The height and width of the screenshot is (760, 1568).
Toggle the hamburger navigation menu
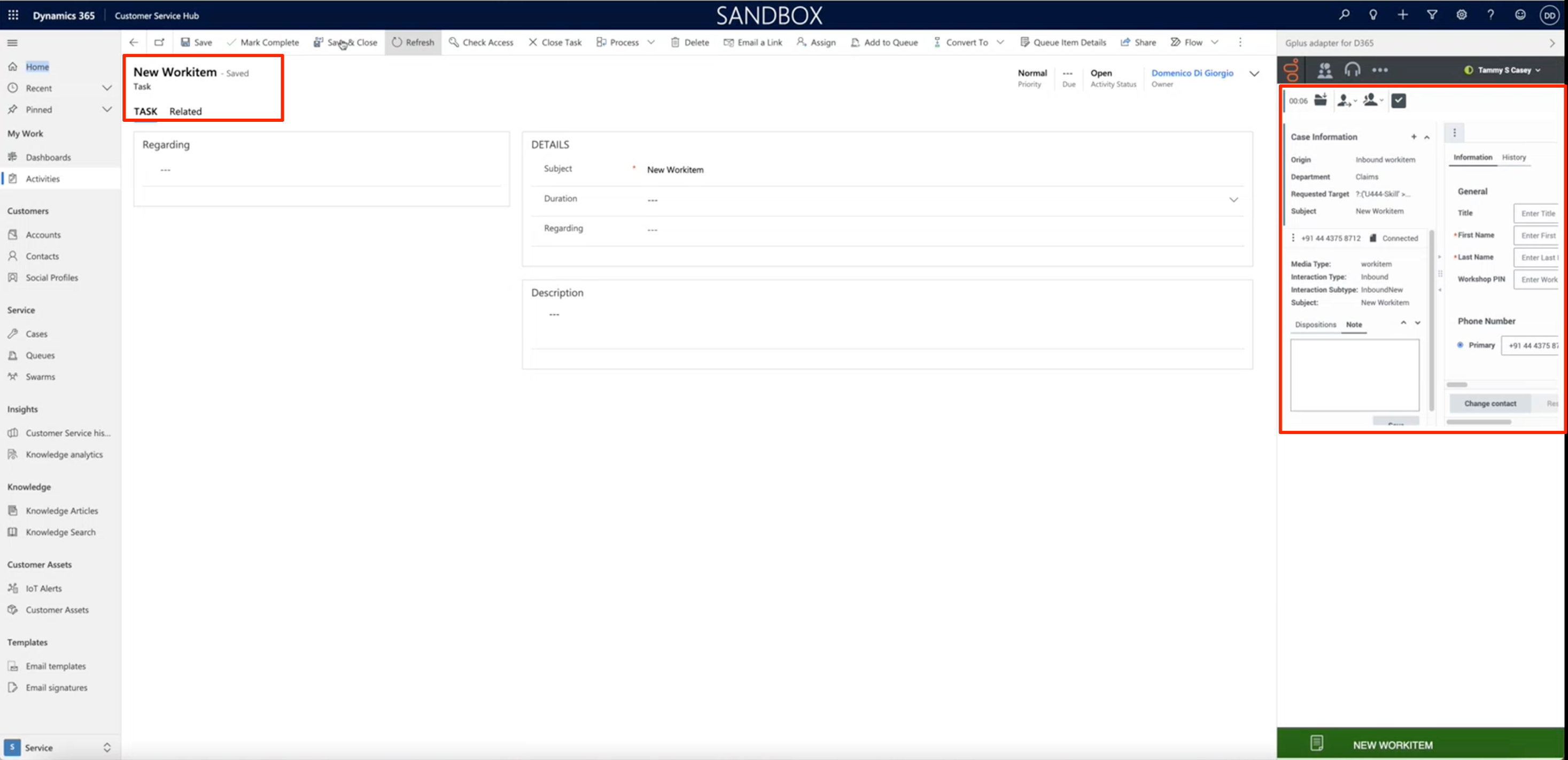tap(12, 43)
